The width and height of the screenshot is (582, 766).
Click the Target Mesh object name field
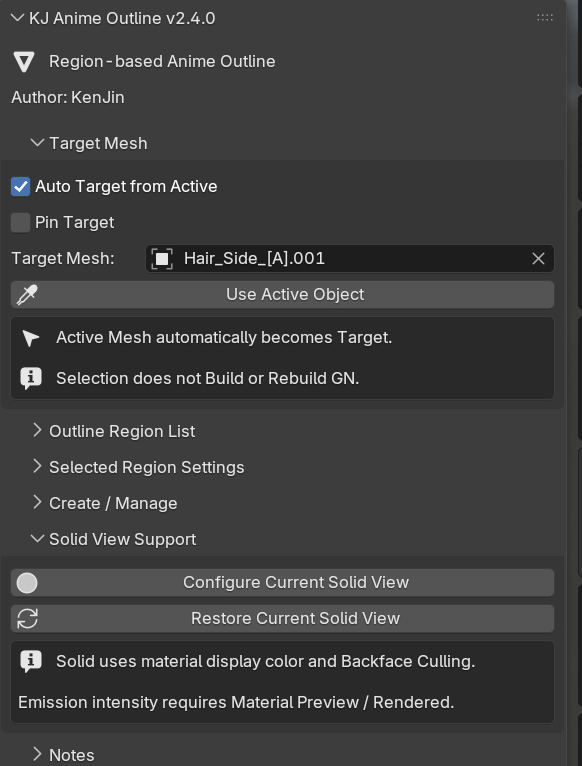pos(350,258)
